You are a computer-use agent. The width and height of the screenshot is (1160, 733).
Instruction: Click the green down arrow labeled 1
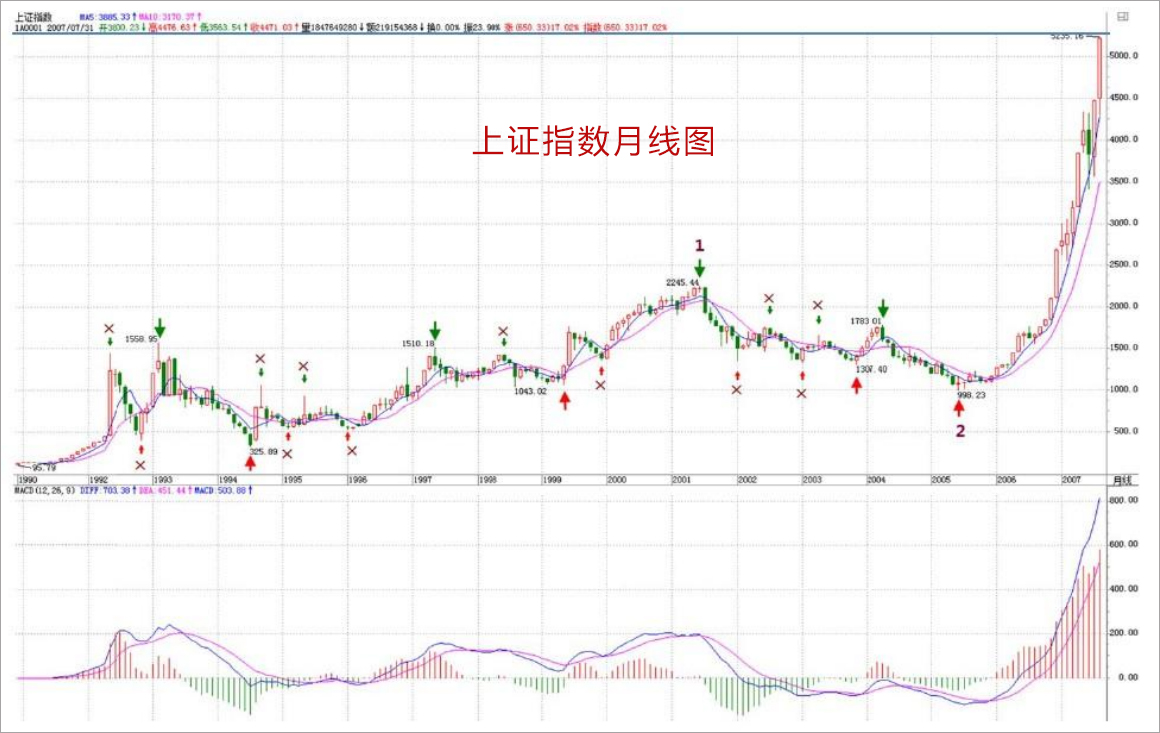click(x=700, y=267)
